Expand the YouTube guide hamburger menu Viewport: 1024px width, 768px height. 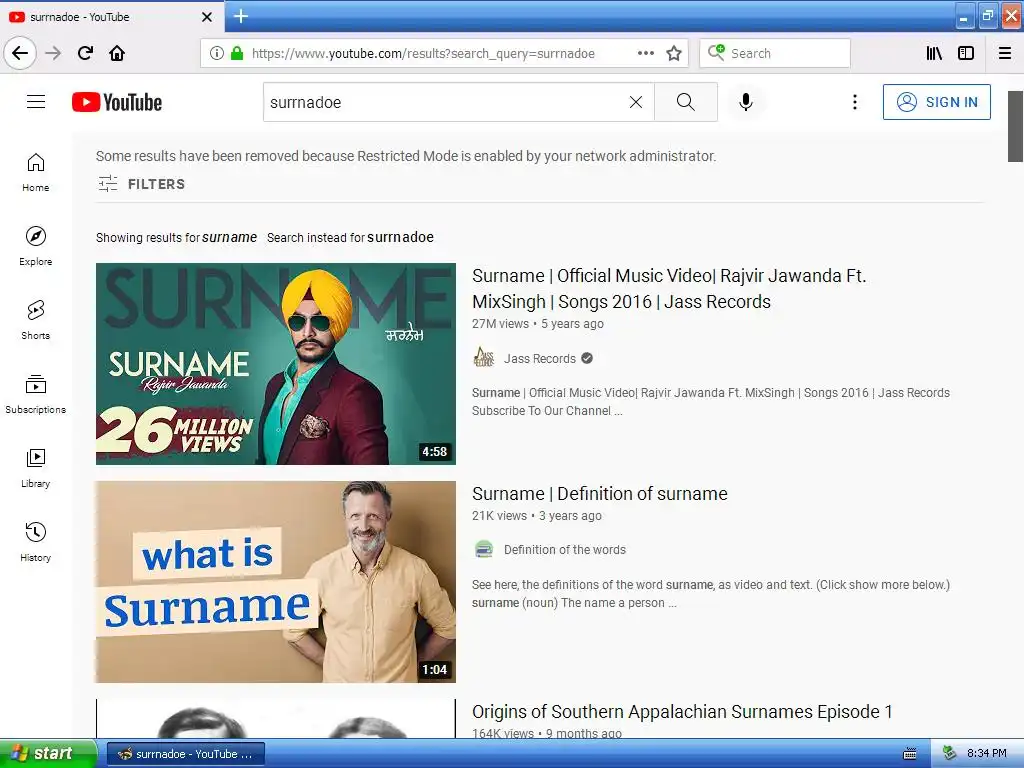(x=36, y=102)
